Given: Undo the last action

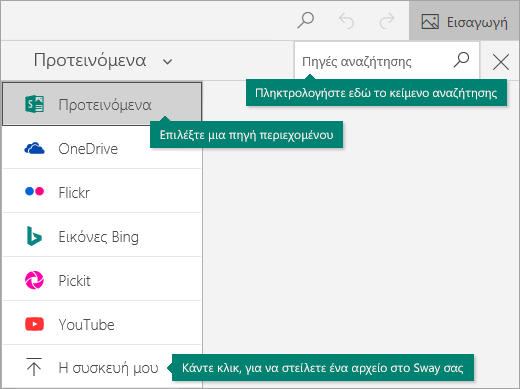Looking at the screenshot, I should pos(346,21).
